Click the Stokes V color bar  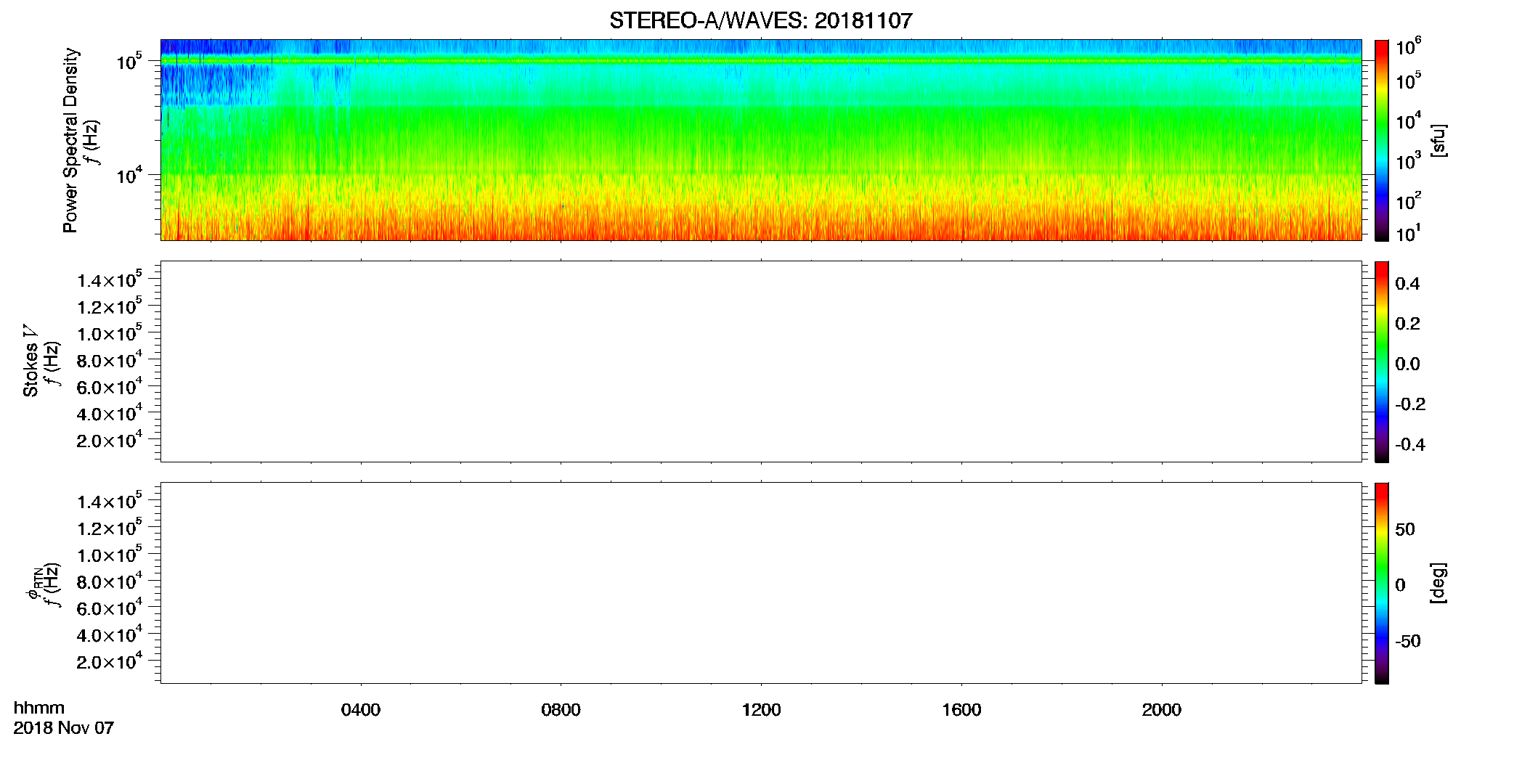1381,362
